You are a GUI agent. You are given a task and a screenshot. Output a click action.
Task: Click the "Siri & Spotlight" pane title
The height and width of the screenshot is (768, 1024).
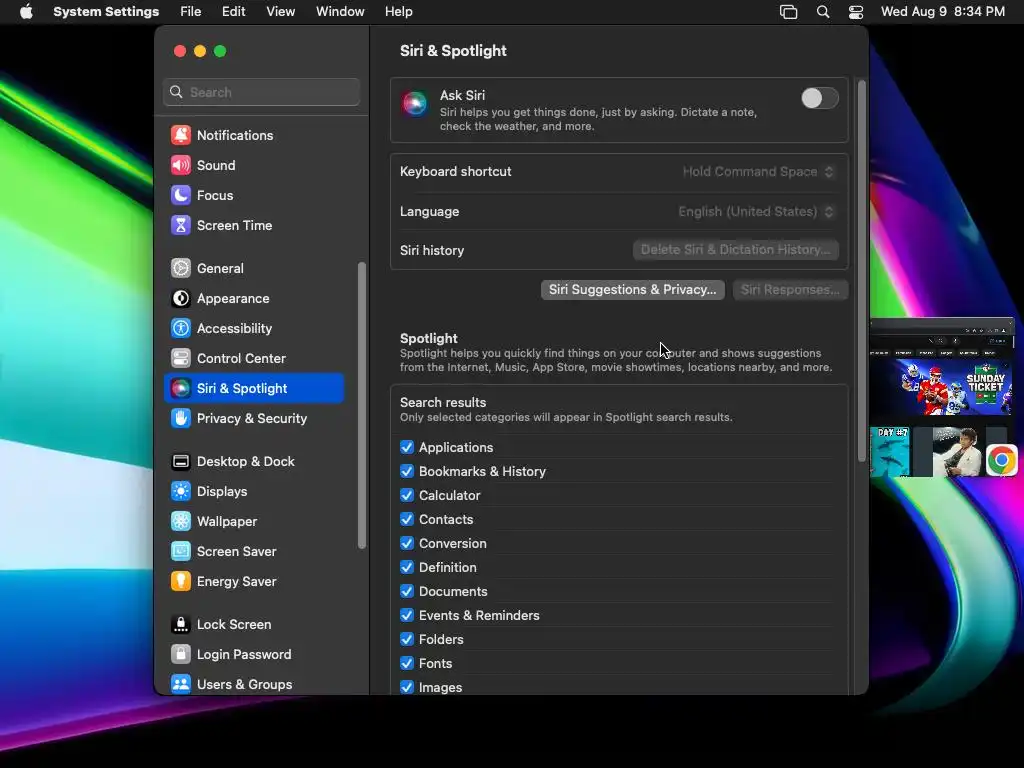(x=453, y=51)
